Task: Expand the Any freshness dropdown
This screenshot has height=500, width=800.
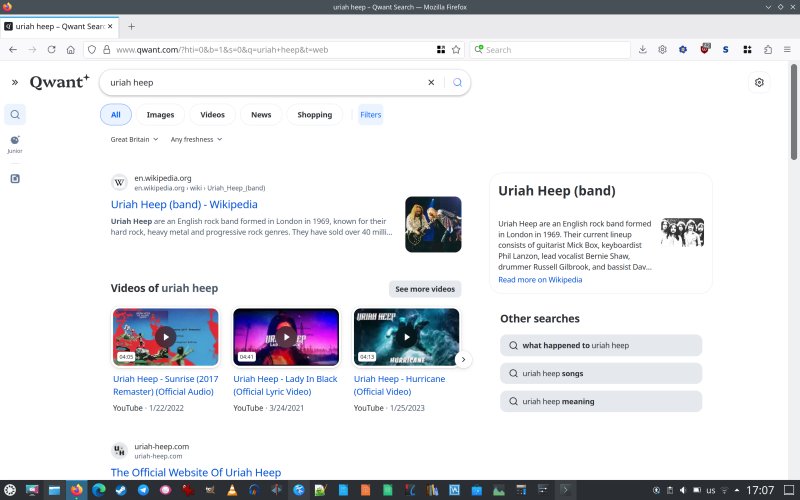Action: coord(196,139)
